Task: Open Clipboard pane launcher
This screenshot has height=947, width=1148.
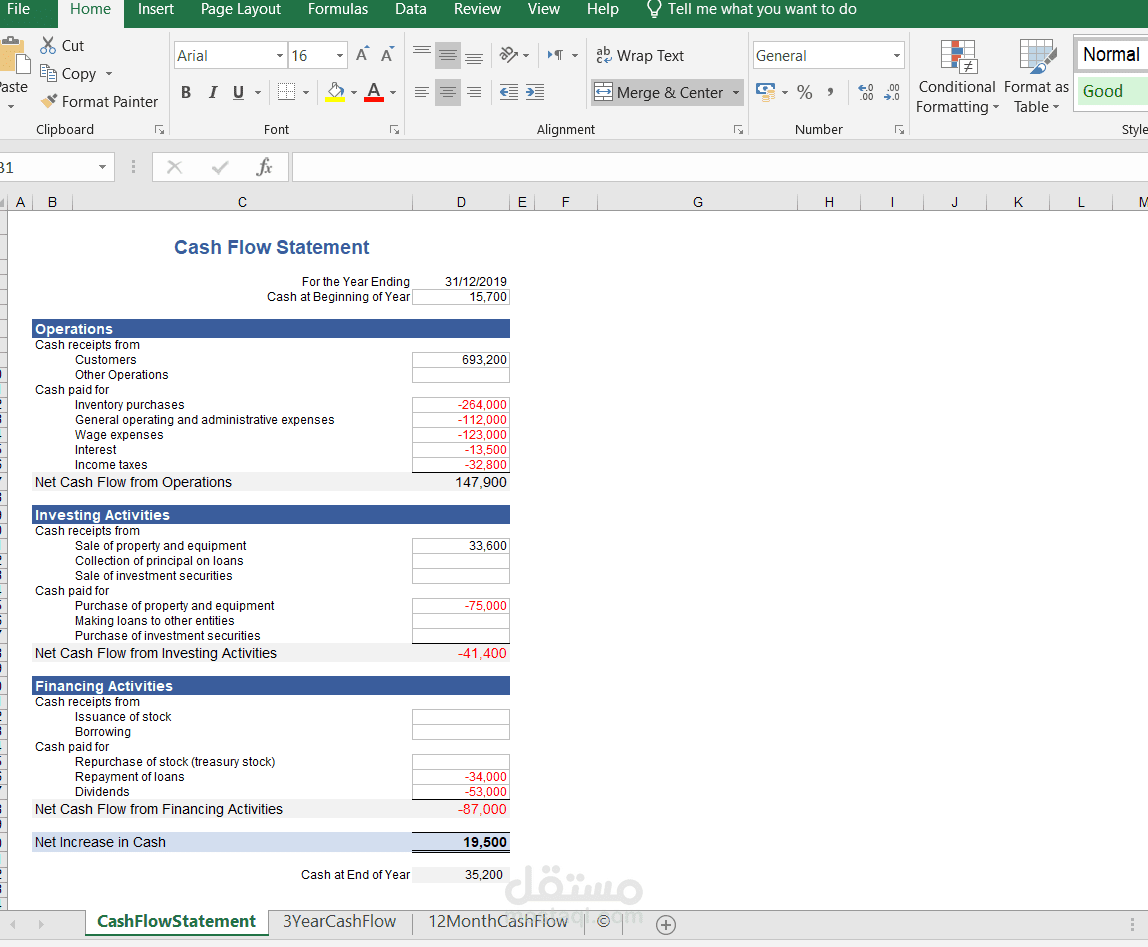Action: coord(159,130)
